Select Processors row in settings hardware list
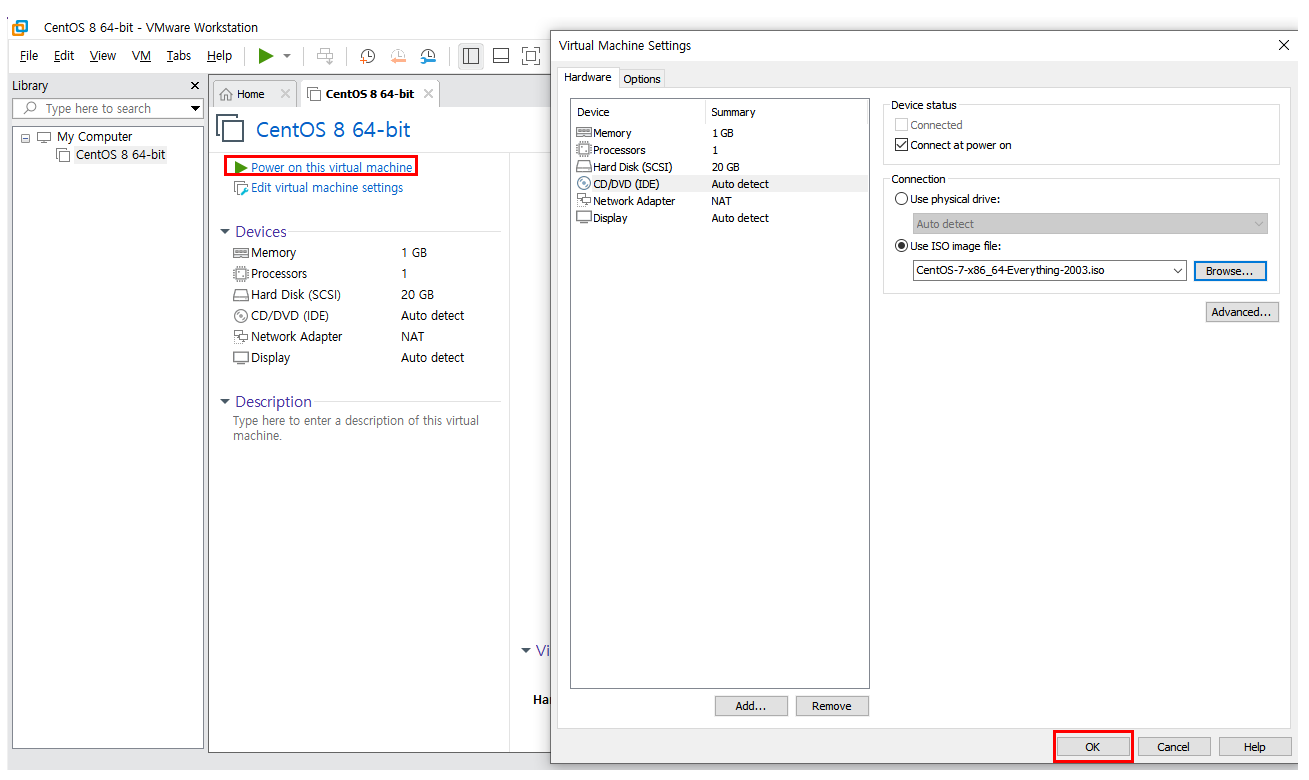 coord(719,150)
